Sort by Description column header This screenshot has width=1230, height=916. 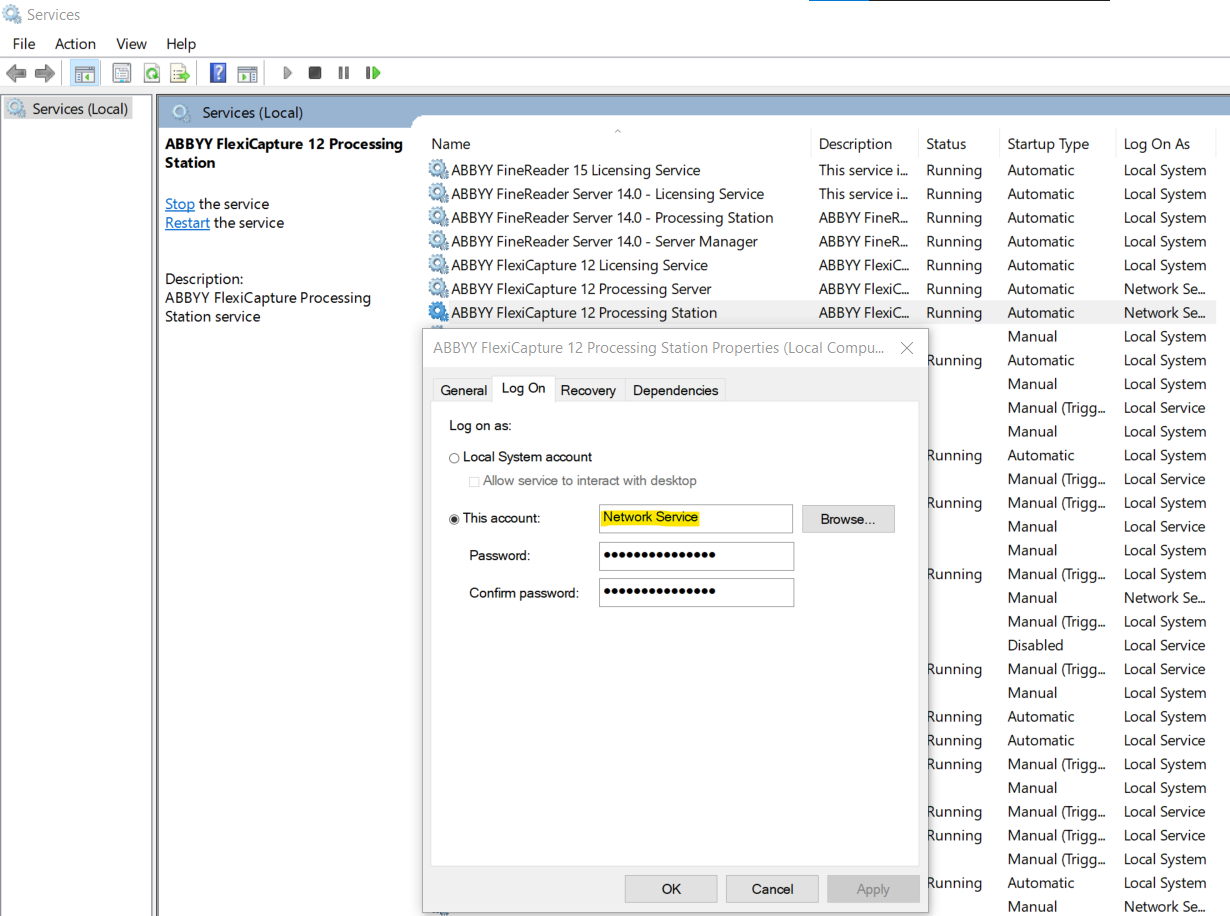point(864,144)
